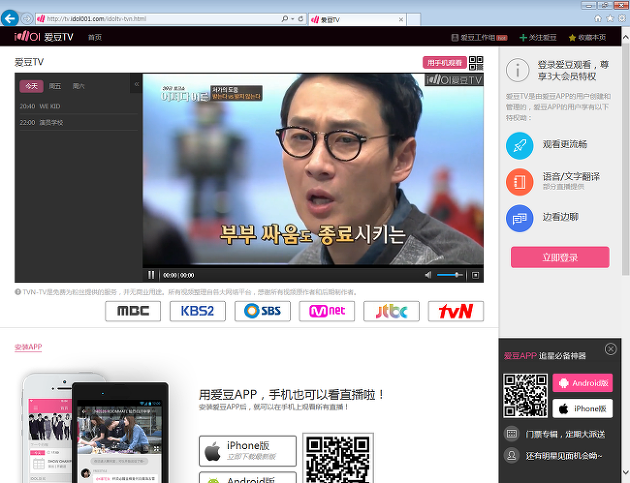Click the large QR code in page body
This screenshot has width=630, height=483.
338,458
